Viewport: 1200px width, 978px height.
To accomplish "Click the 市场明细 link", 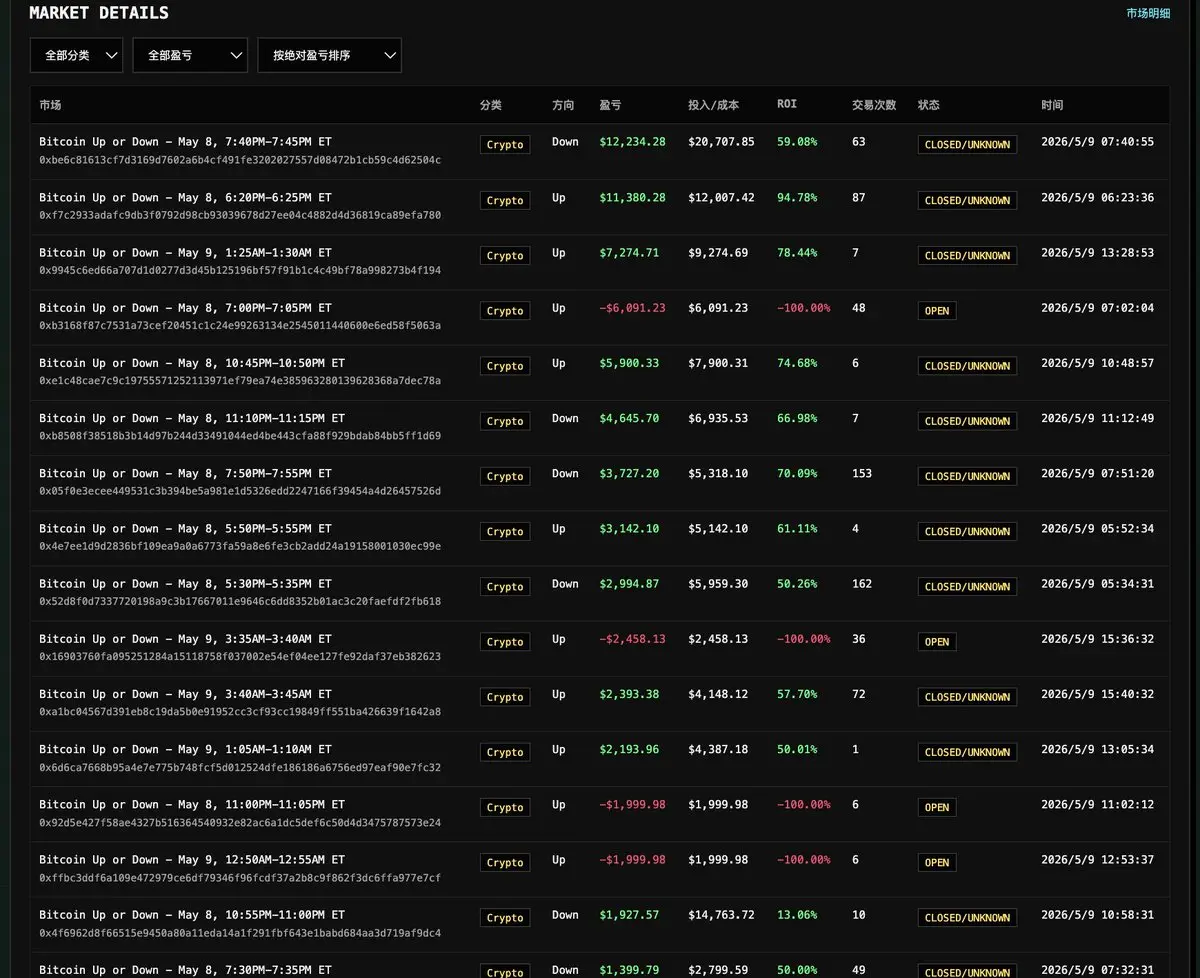I will tap(1148, 14).
